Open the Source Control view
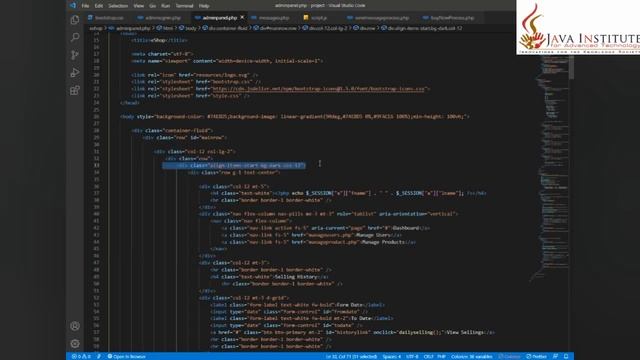 point(75,55)
